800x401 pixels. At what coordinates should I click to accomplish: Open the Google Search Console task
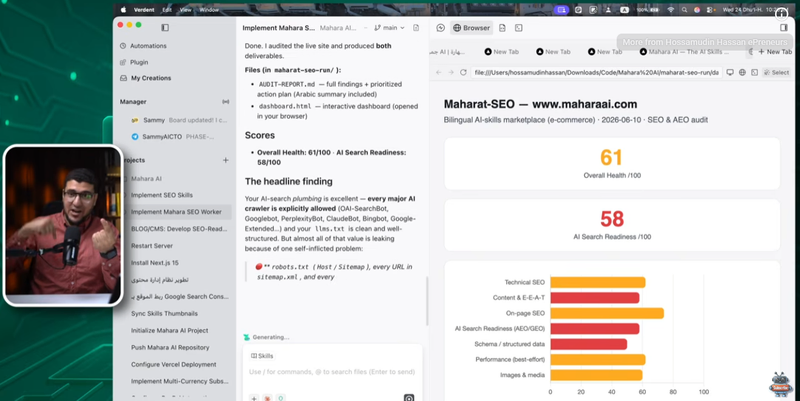pos(180,296)
